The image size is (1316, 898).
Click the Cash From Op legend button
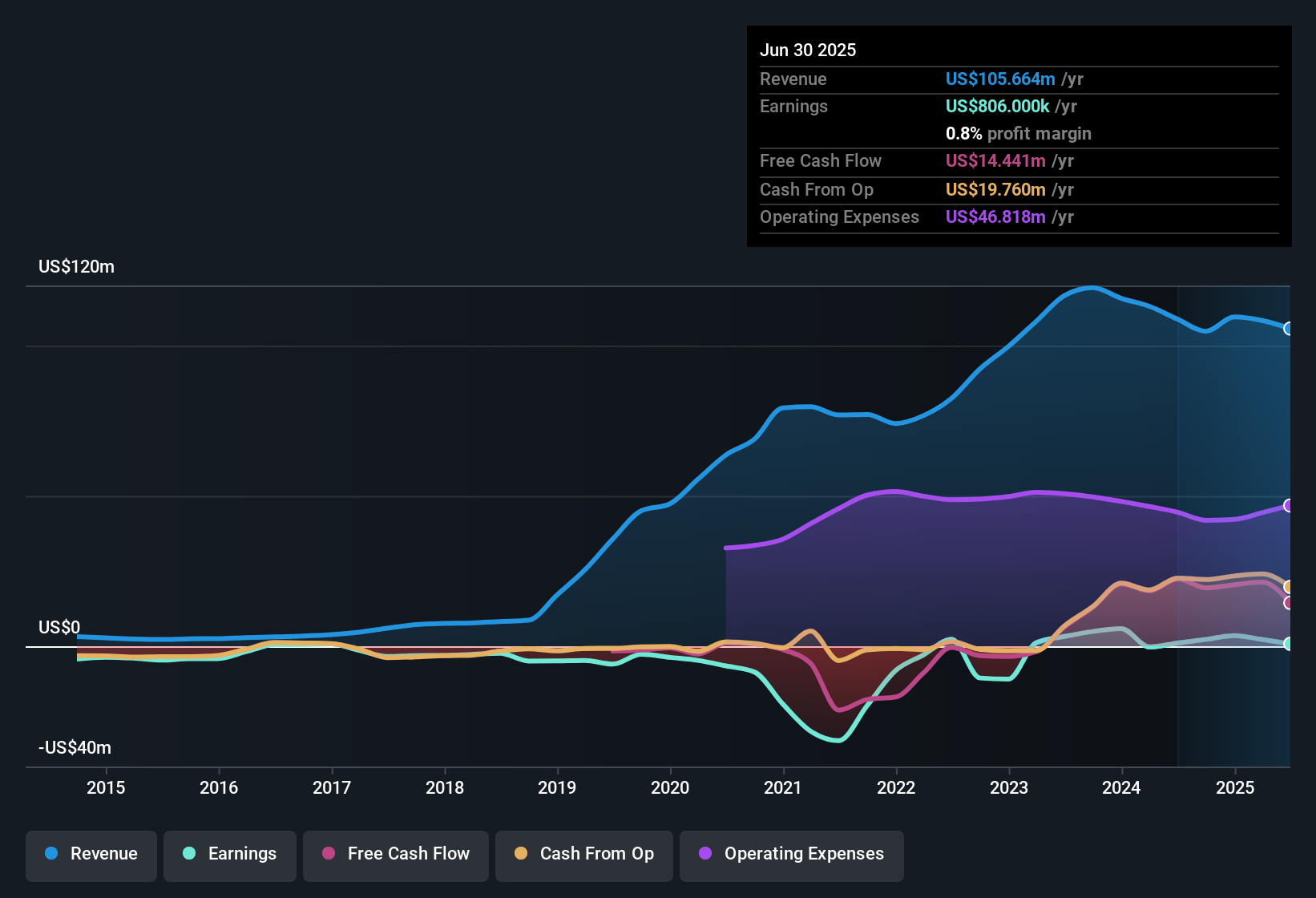click(583, 855)
